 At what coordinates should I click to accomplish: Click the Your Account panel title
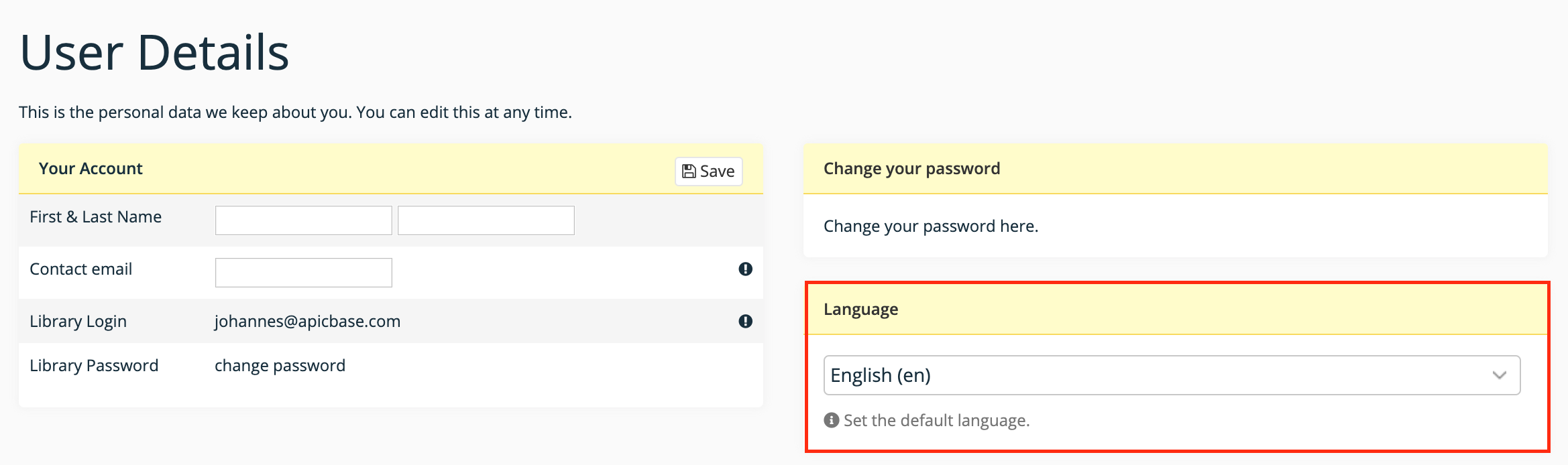click(x=91, y=169)
